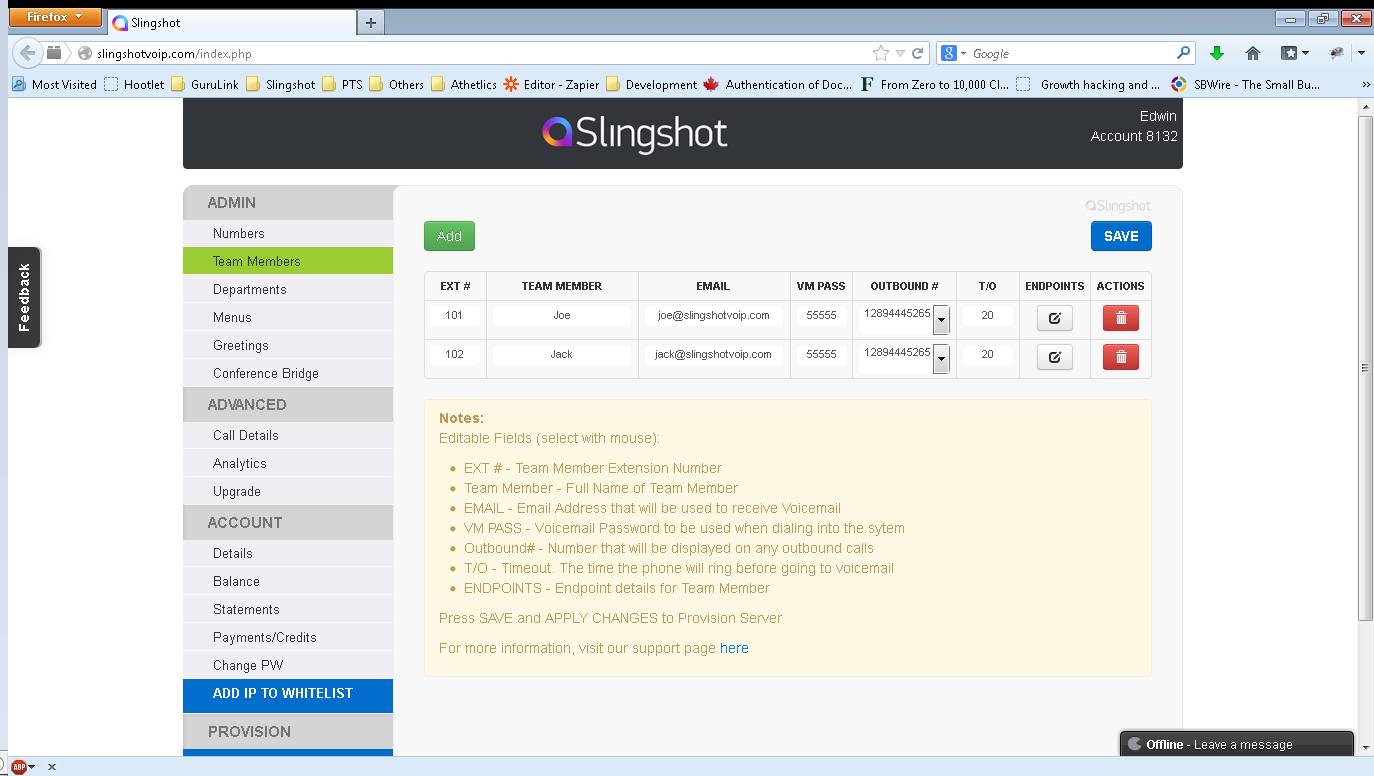Open the Upgrade page
1374x776 pixels.
pos(288,491)
